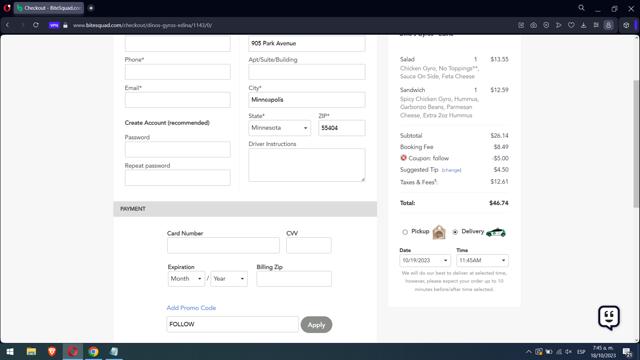Toggle the VPN badge in address bar
Image resolution: width=640 pixels, height=360 pixels.
[x=54, y=25]
